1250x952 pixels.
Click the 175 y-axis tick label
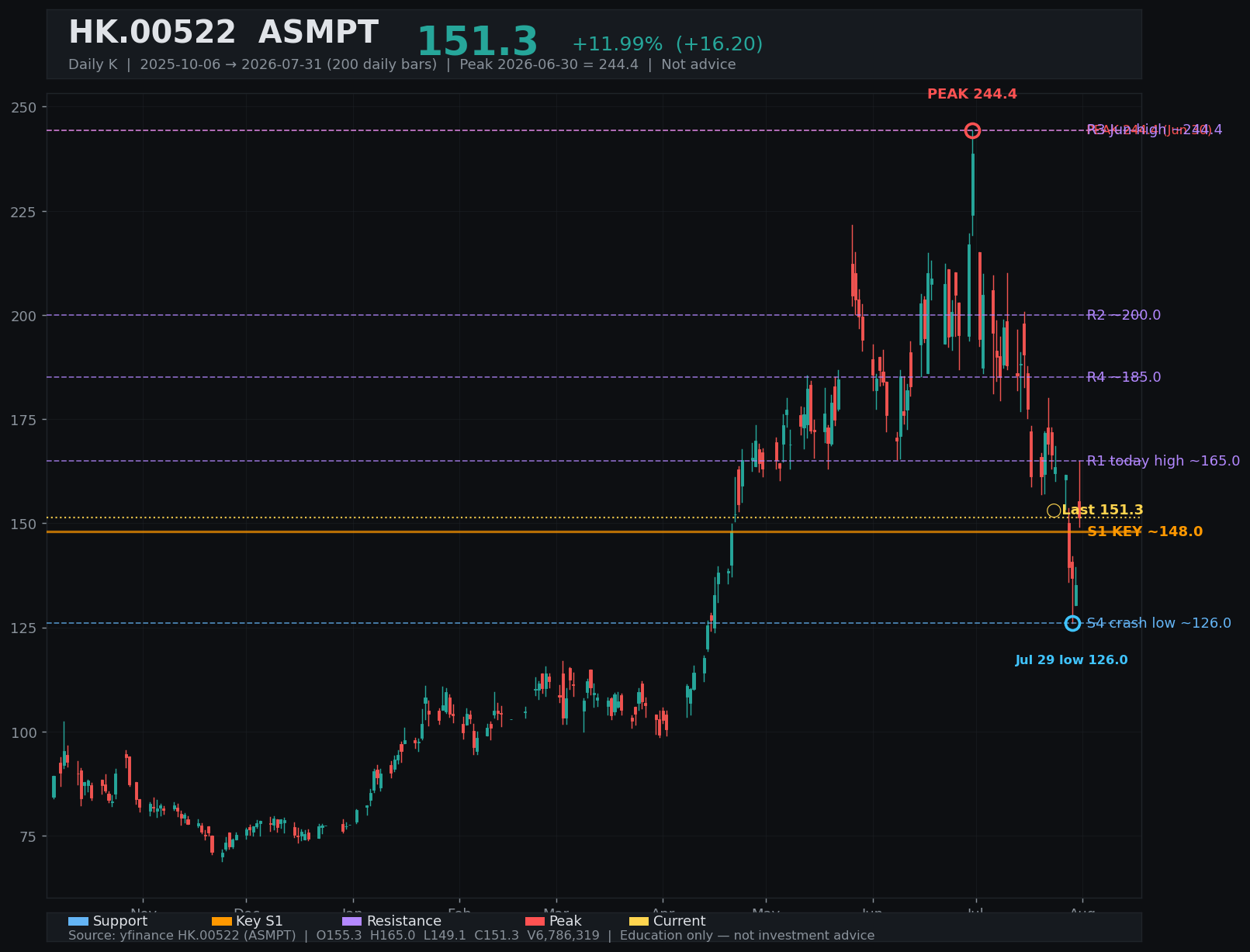click(23, 420)
